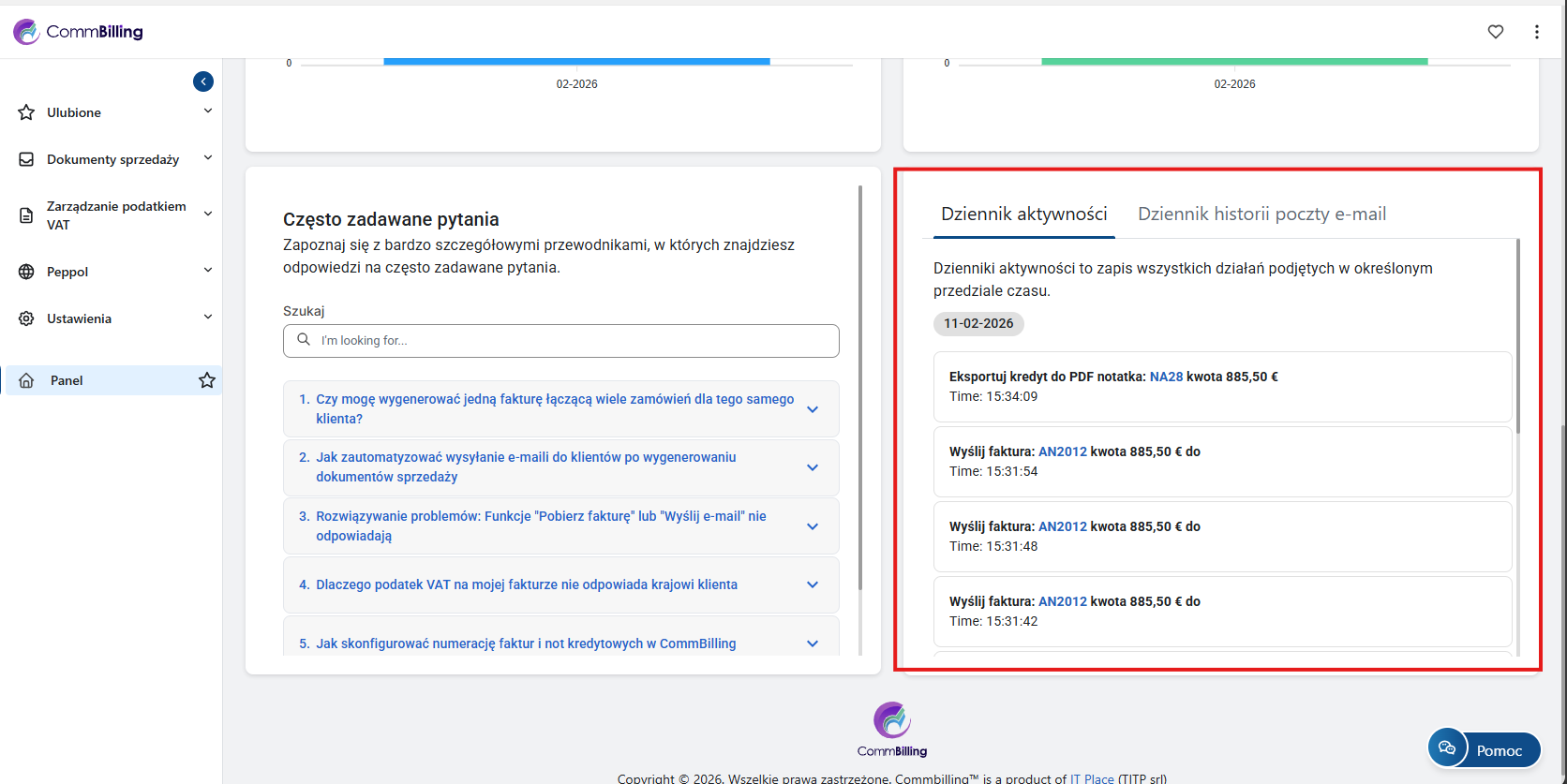This screenshot has width=1567, height=784.
Task: Click the Ustawienia gear icon
Action: [x=26, y=318]
